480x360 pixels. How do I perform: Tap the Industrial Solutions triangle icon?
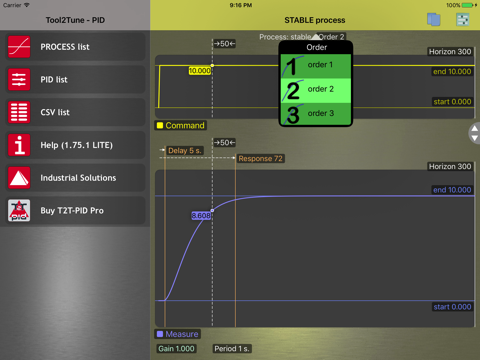point(19,178)
